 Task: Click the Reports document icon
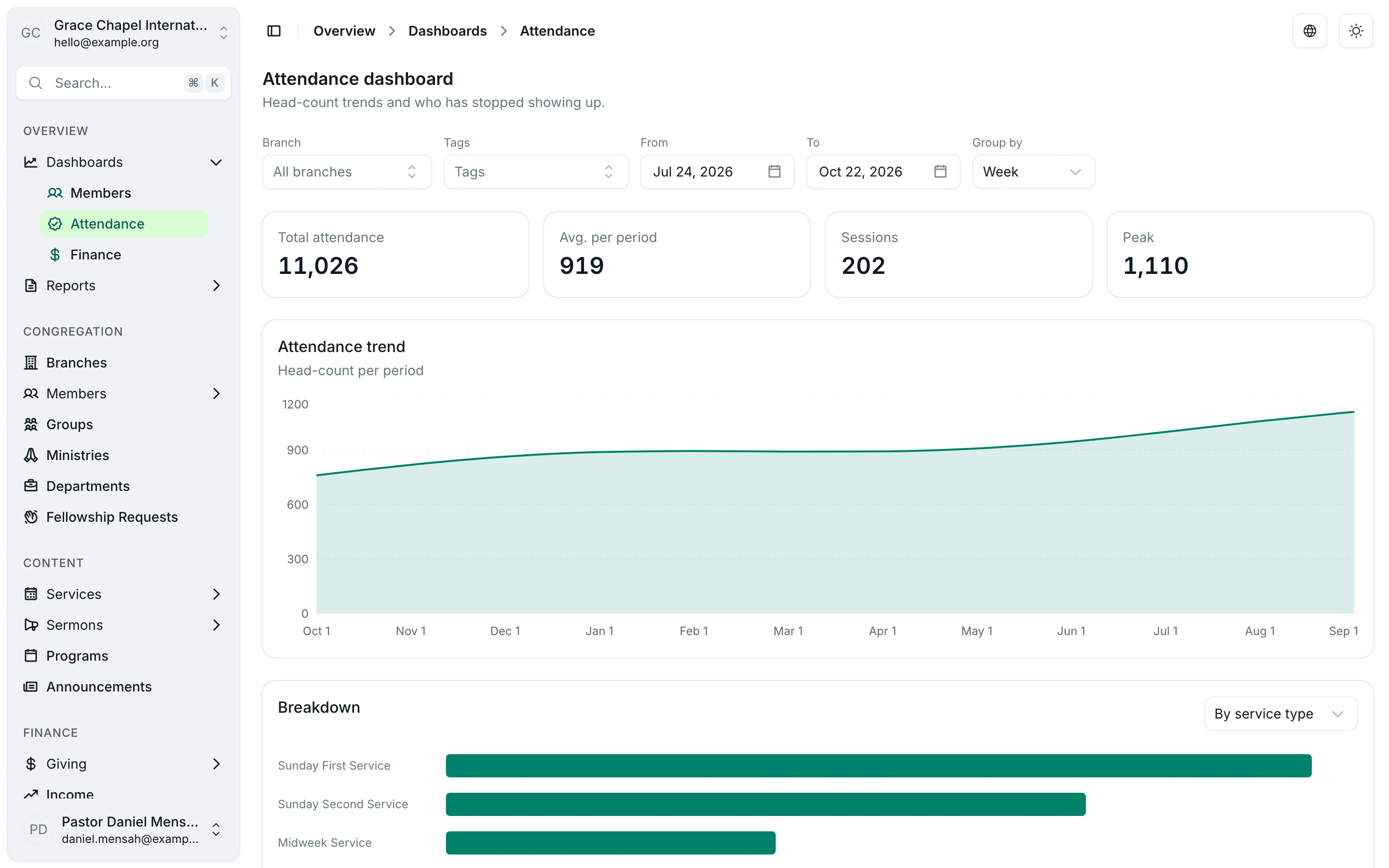[31, 286]
